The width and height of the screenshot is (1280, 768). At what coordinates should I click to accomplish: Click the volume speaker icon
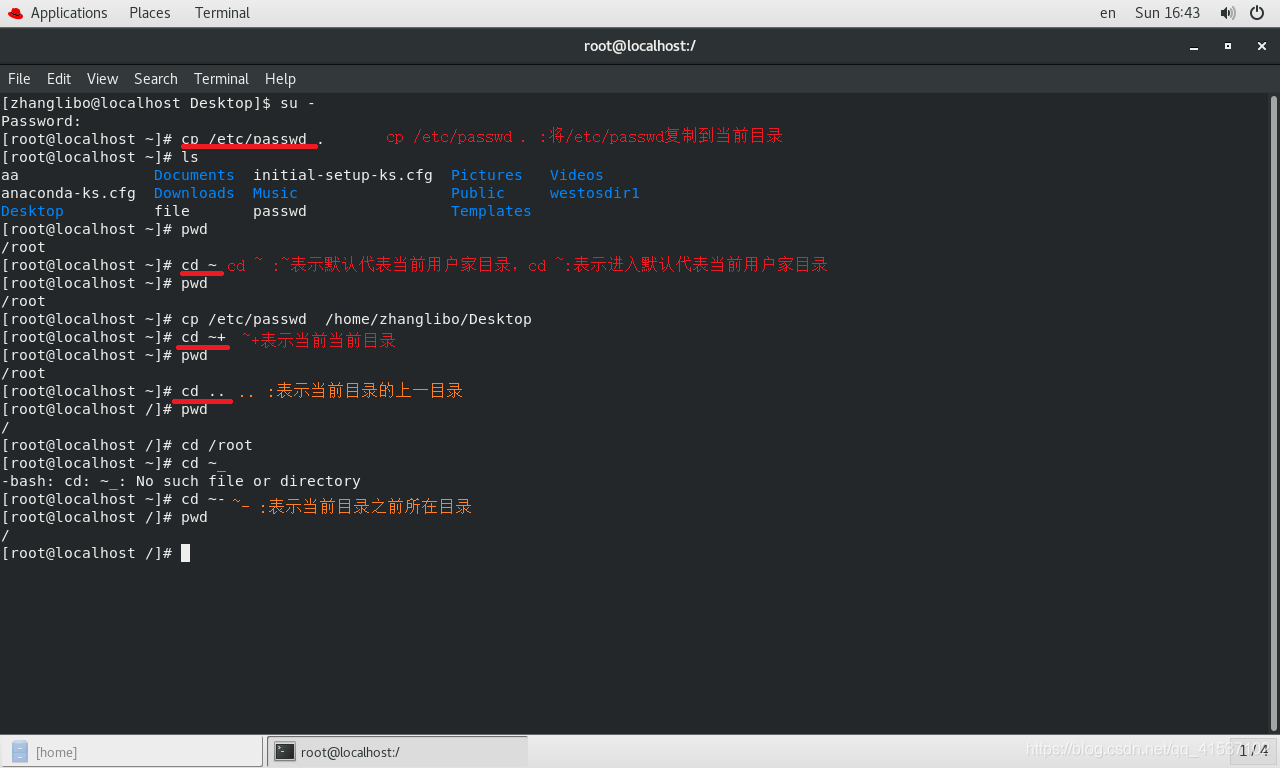(x=1227, y=13)
